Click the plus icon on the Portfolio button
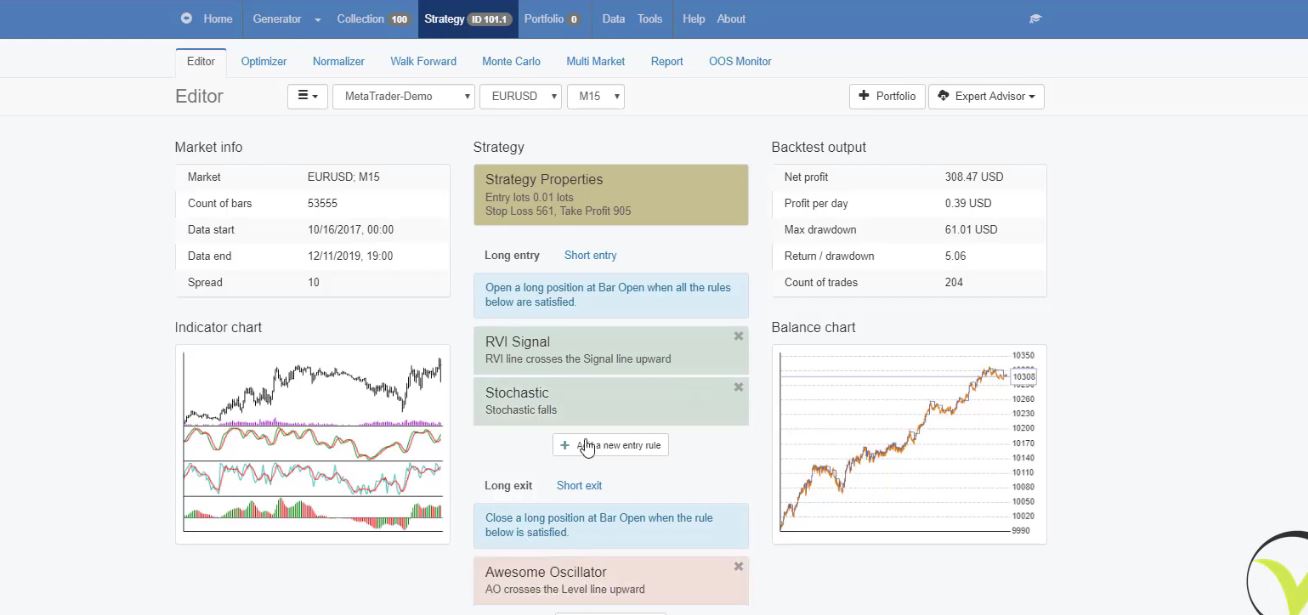 [x=865, y=96]
